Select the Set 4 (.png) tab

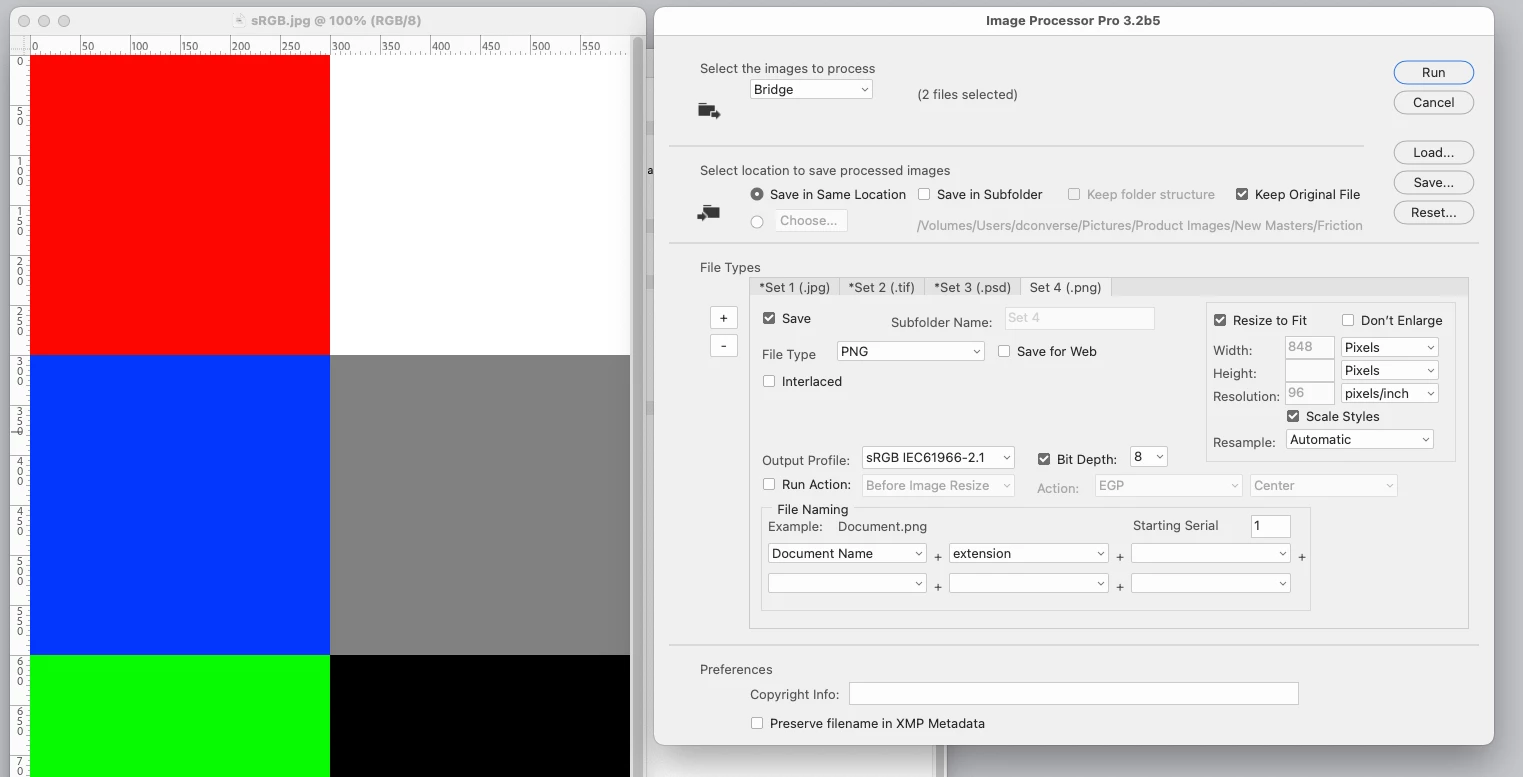1065,287
